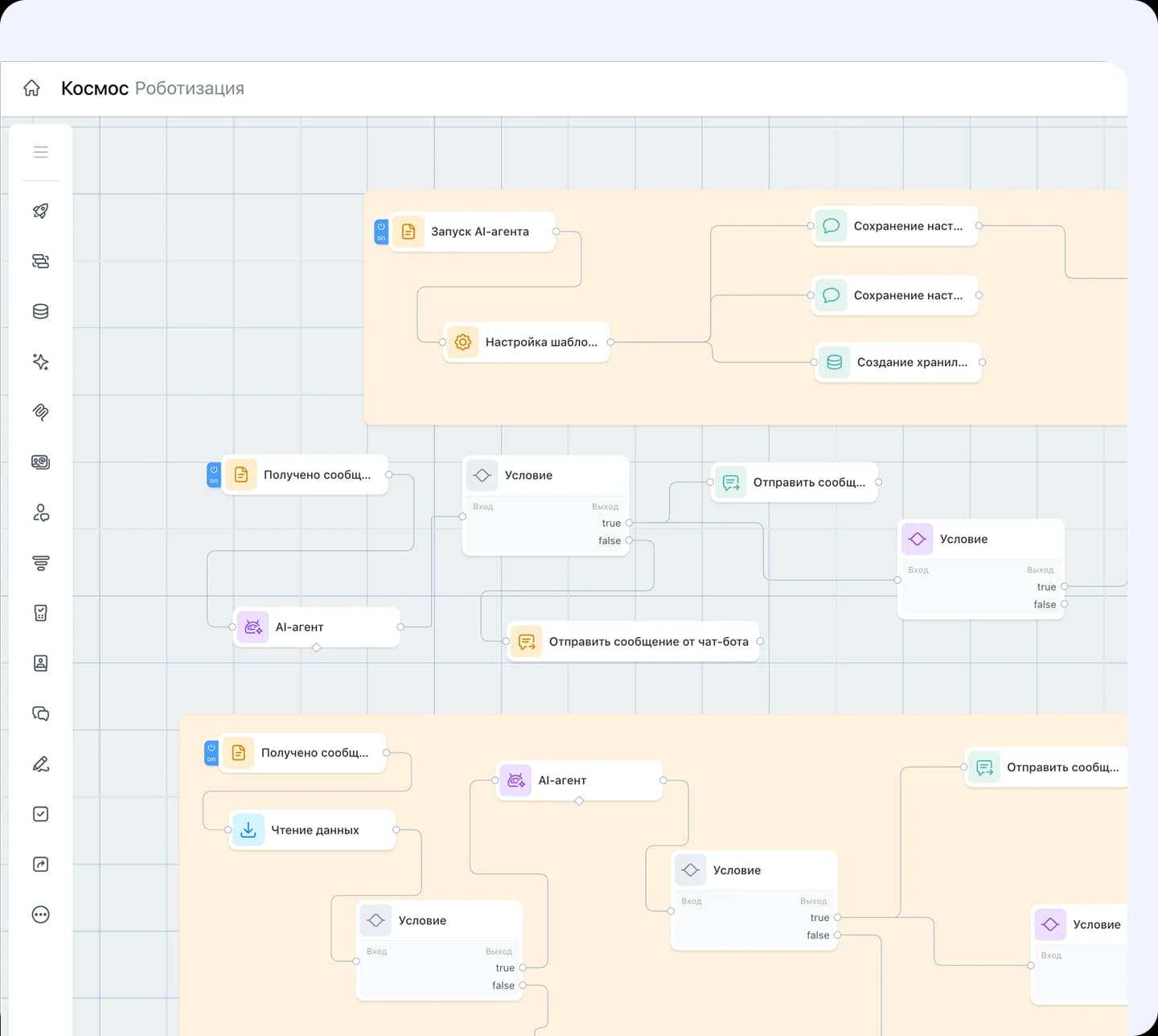Toggle the on switch by first Получено сообщ... node

point(213,475)
